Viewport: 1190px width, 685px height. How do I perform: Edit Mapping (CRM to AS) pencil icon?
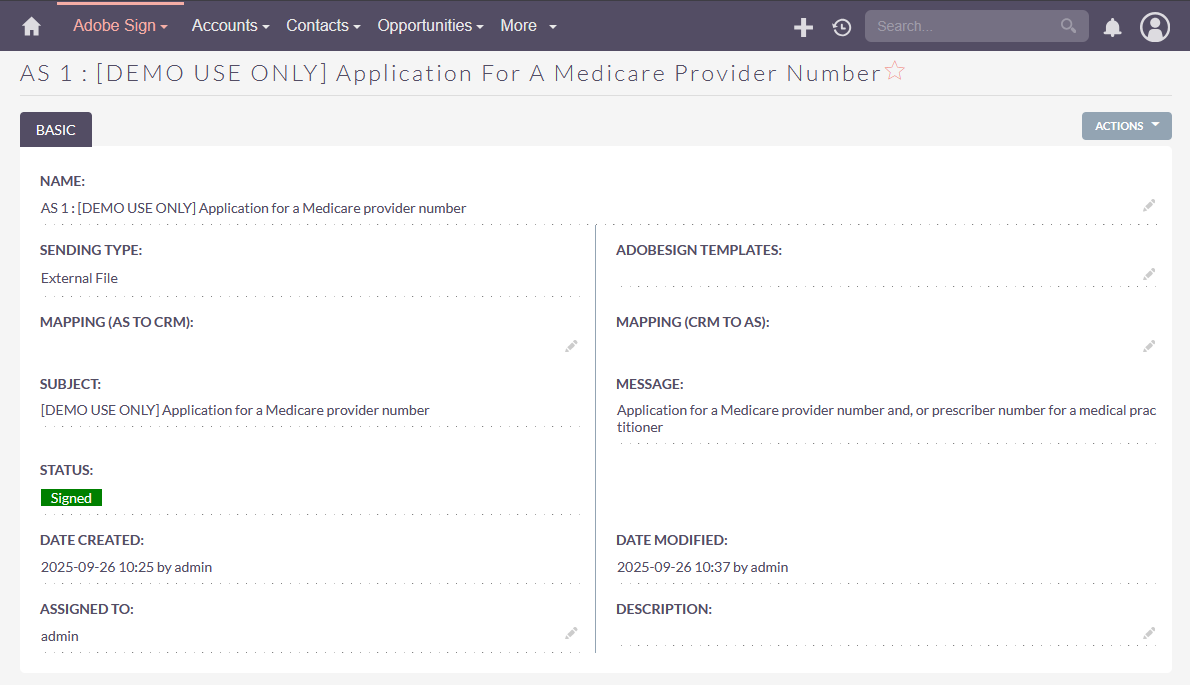click(1149, 346)
